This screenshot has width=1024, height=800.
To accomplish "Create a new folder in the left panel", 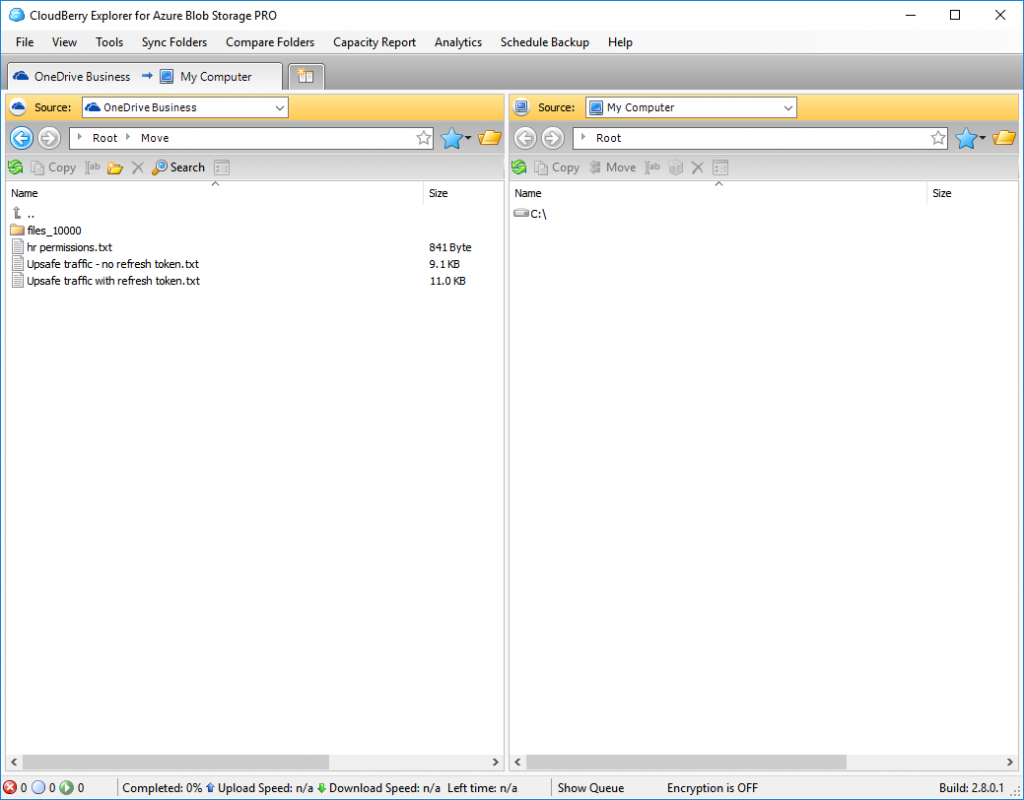I will (x=115, y=167).
